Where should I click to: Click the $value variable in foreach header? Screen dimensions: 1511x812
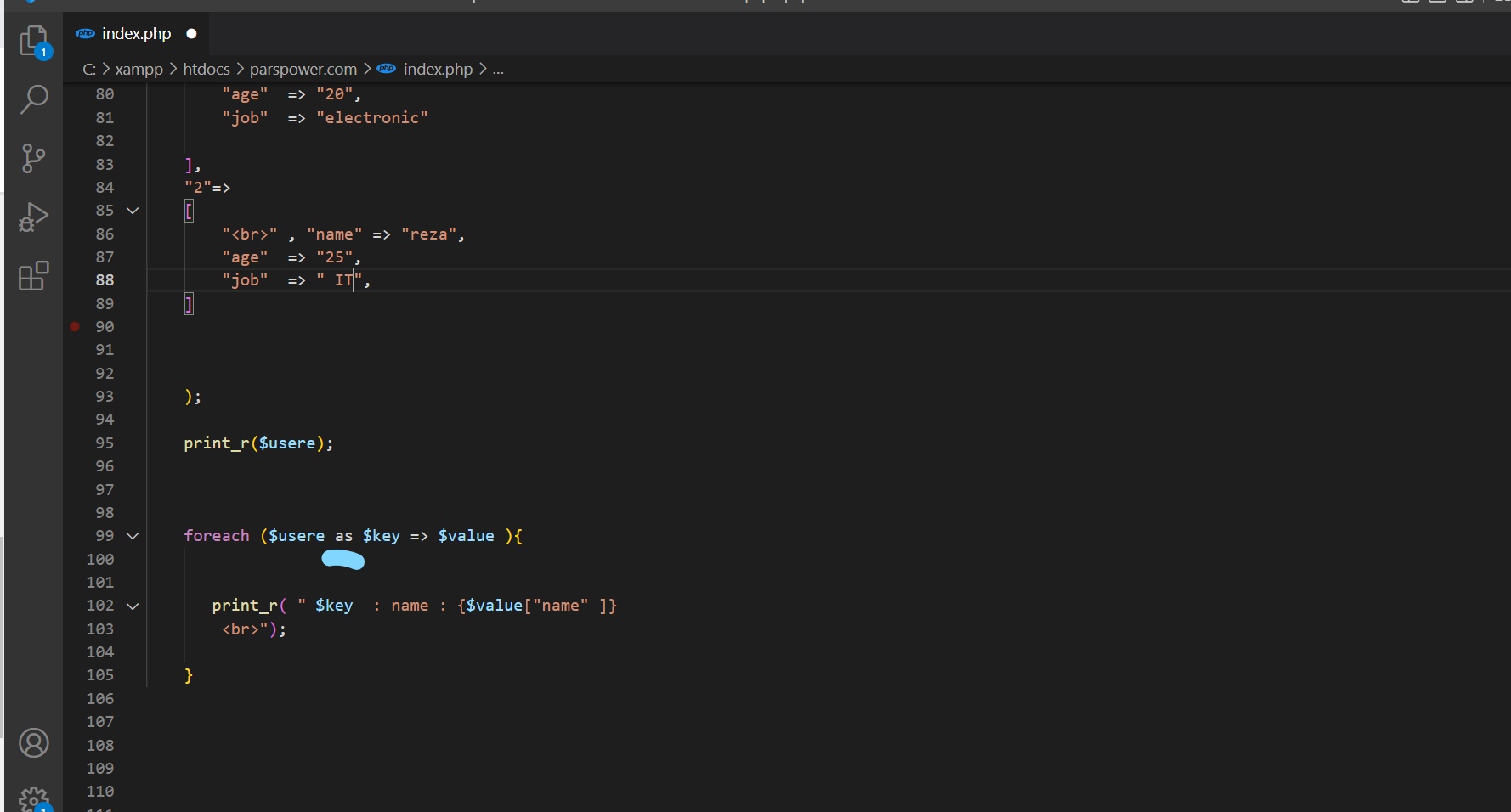point(466,536)
